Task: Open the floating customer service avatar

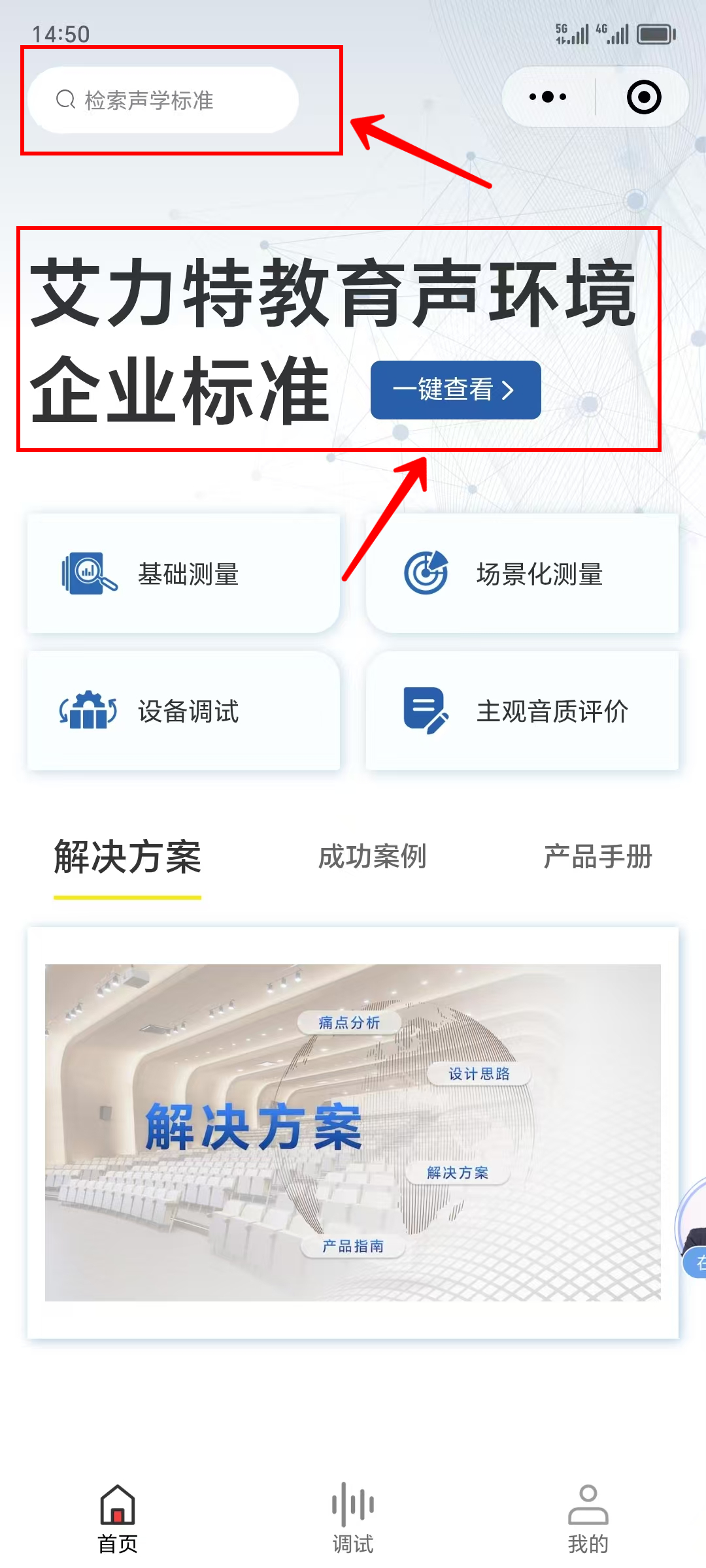Action: (x=692, y=1228)
